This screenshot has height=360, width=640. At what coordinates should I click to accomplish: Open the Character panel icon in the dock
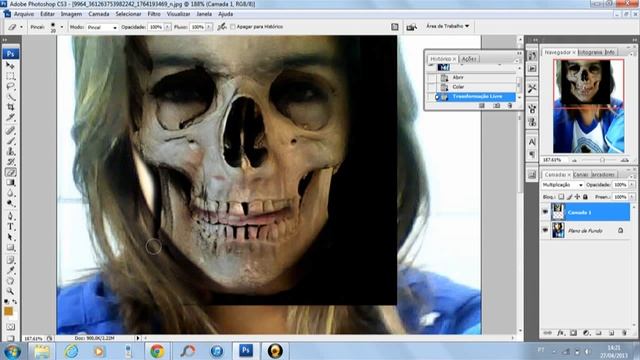(x=532, y=142)
